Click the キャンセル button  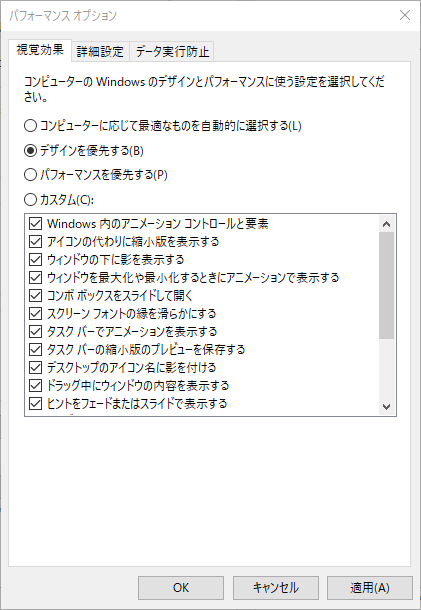pyautogui.click(x=276, y=587)
